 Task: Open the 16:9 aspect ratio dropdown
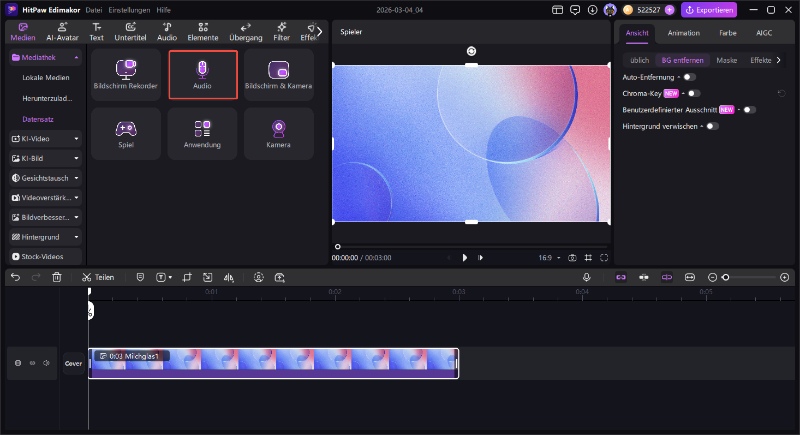(x=549, y=257)
